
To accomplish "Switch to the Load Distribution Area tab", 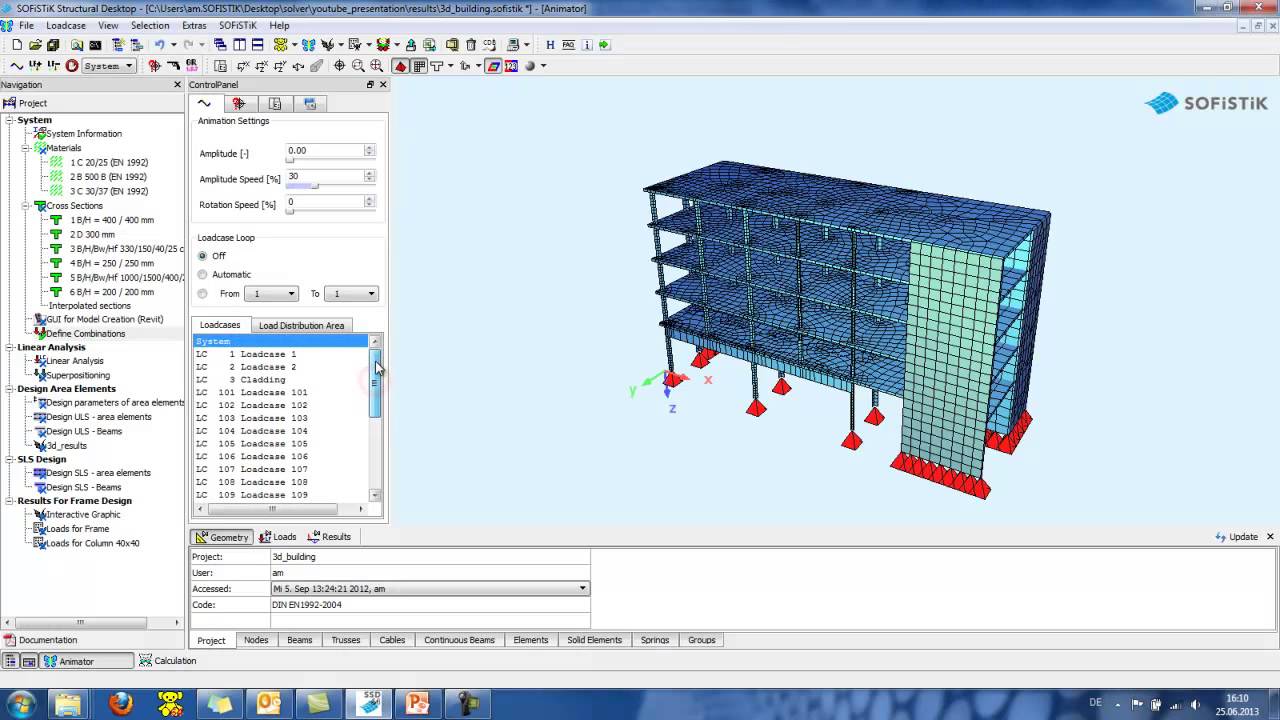I will click(x=301, y=325).
